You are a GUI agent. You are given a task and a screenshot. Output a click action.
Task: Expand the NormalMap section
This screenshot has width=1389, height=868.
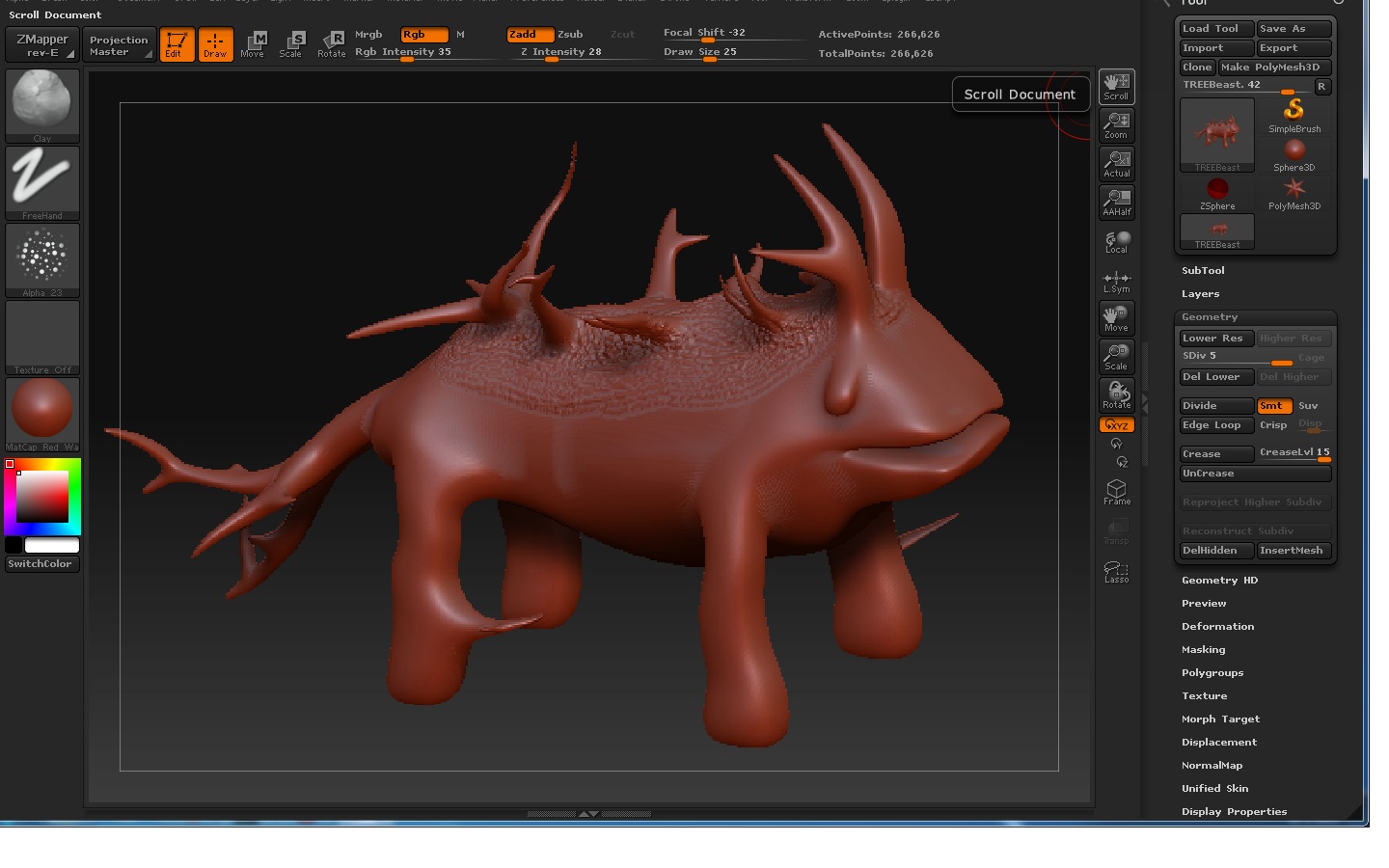[1212, 766]
